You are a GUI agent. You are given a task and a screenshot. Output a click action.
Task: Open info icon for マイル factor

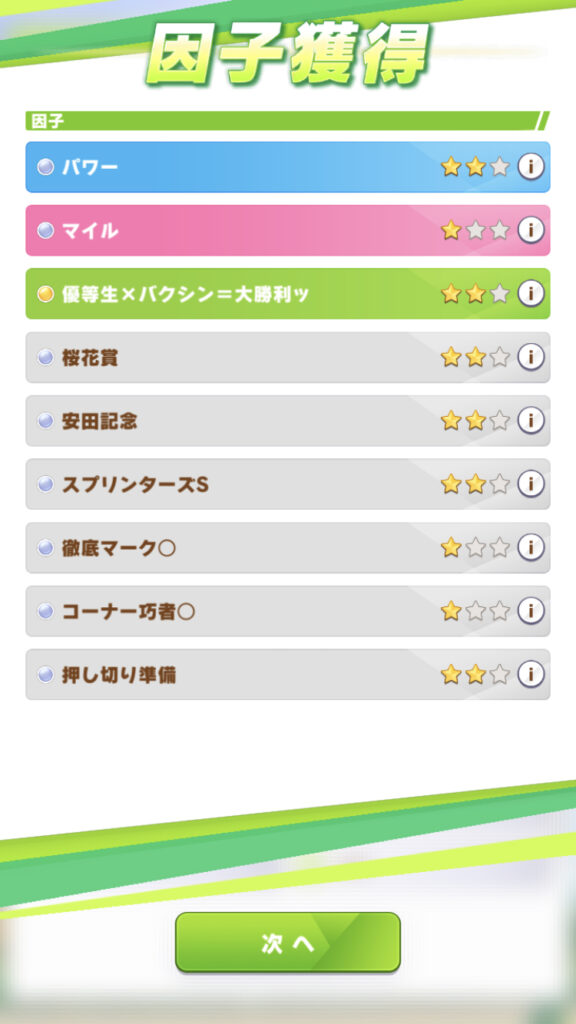coord(531,231)
